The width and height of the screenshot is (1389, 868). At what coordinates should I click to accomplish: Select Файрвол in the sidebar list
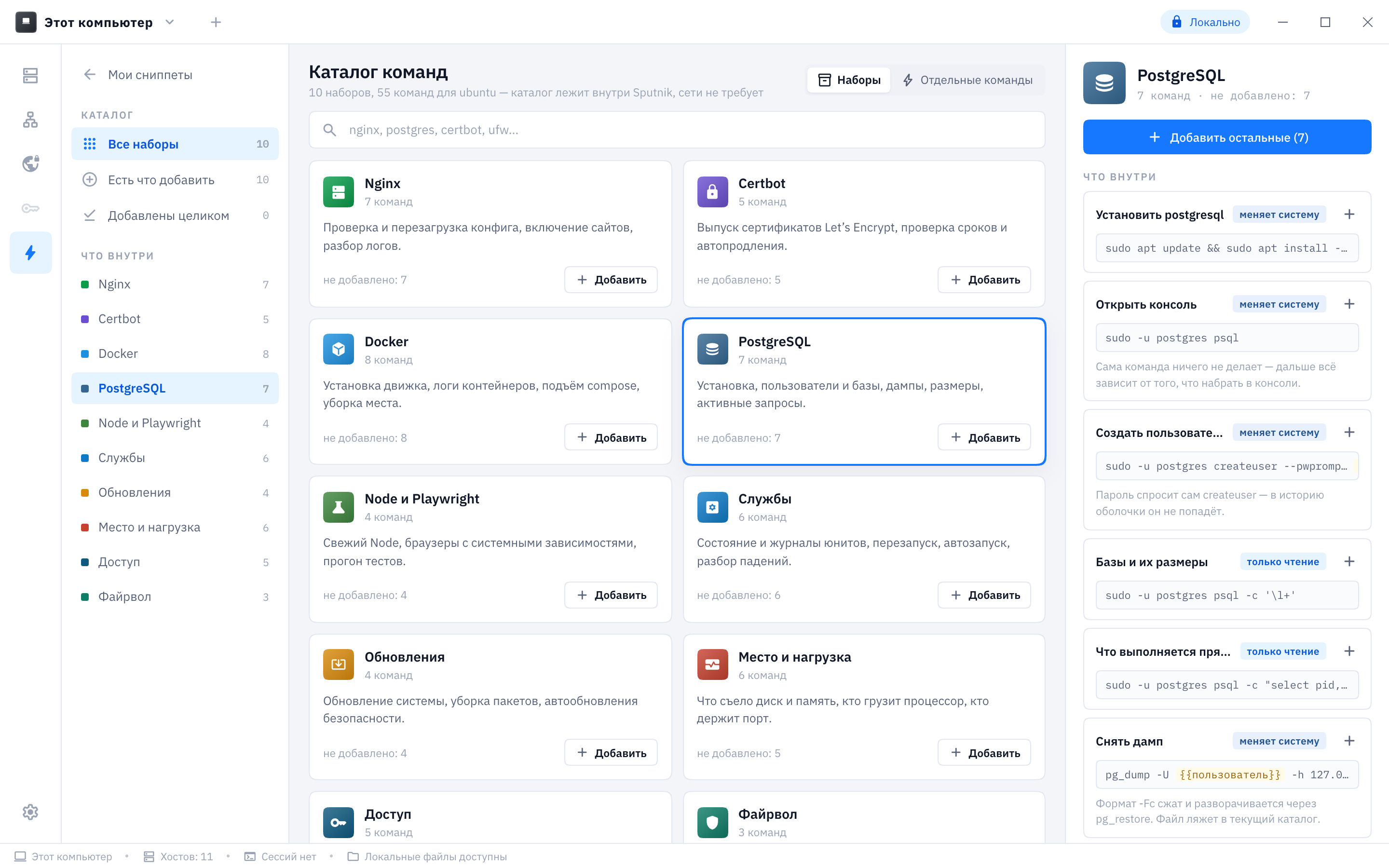[x=175, y=597]
